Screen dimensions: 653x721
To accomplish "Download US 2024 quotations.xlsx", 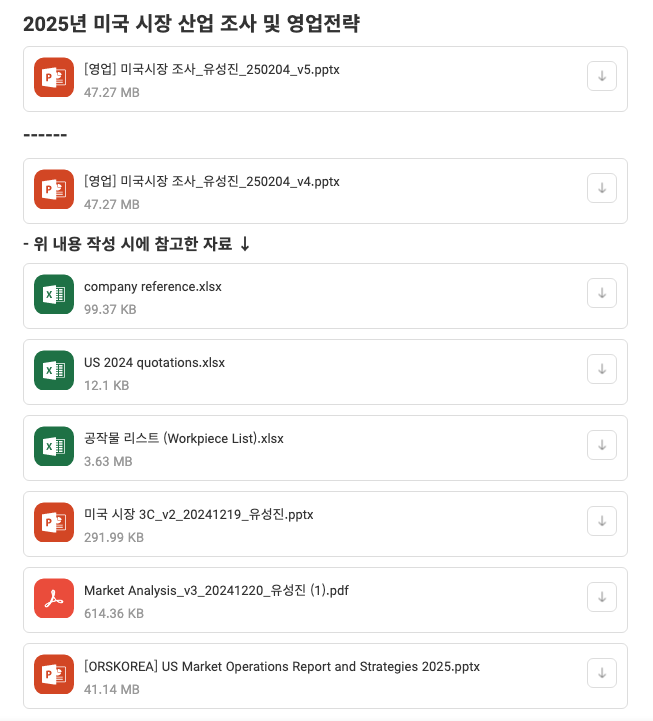I will point(601,369).
